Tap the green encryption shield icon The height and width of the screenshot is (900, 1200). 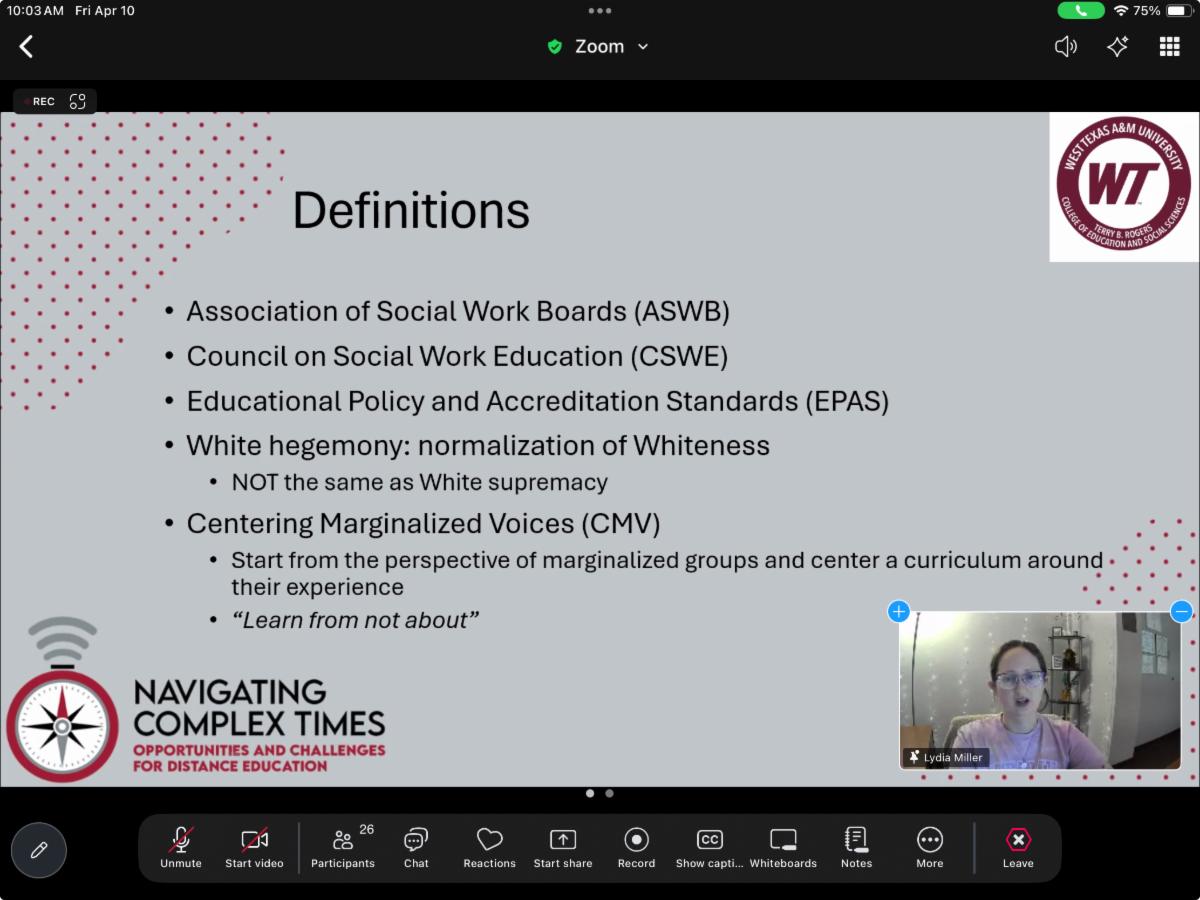coord(555,47)
